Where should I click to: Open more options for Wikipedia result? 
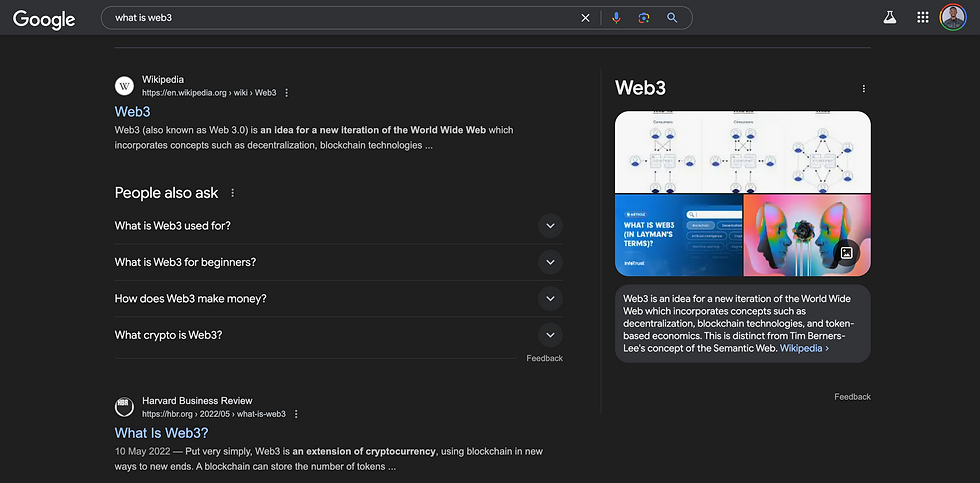click(287, 92)
